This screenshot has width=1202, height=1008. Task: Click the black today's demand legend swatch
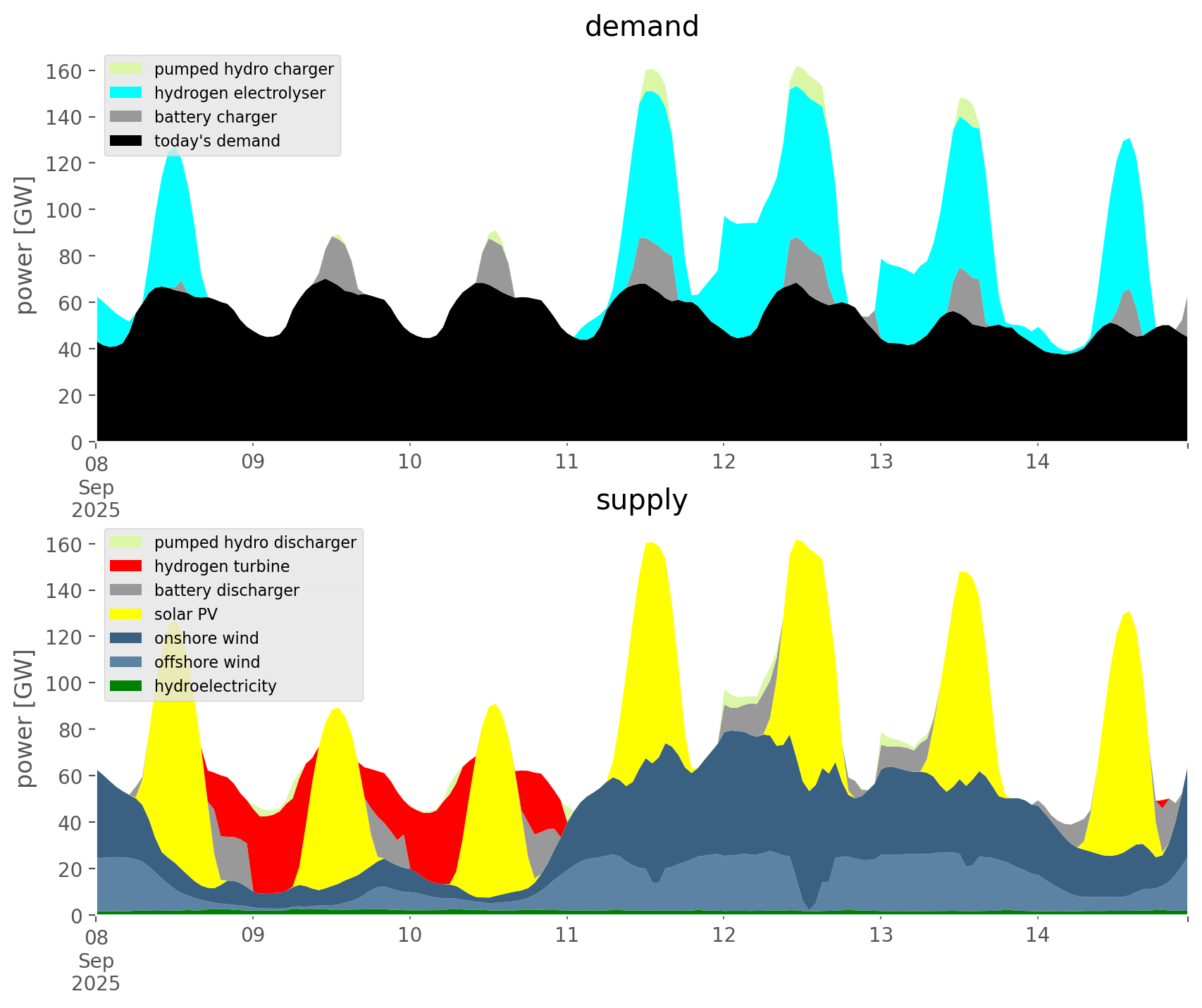pos(126,141)
